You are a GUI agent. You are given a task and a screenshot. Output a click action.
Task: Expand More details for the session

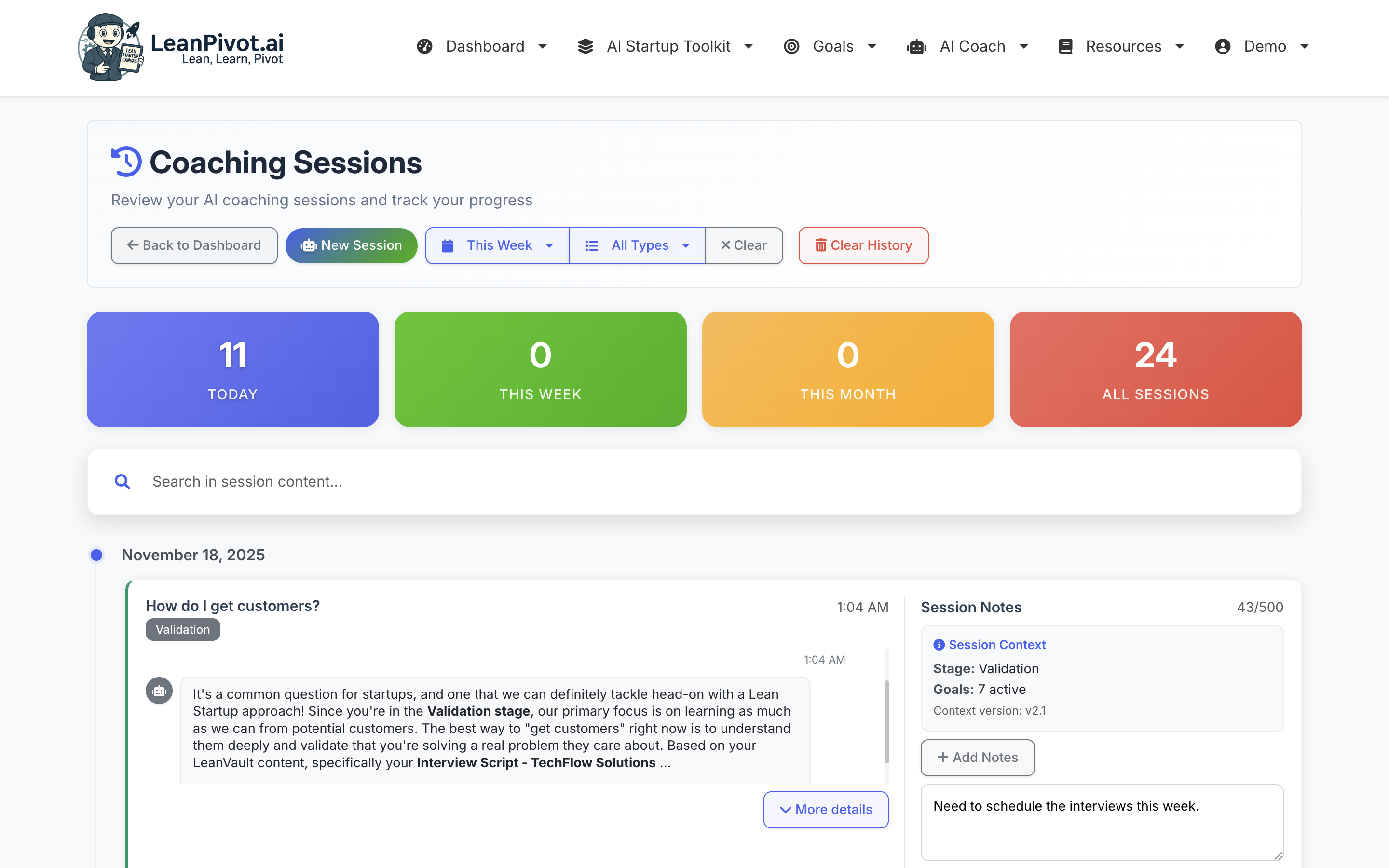(825, 810)
